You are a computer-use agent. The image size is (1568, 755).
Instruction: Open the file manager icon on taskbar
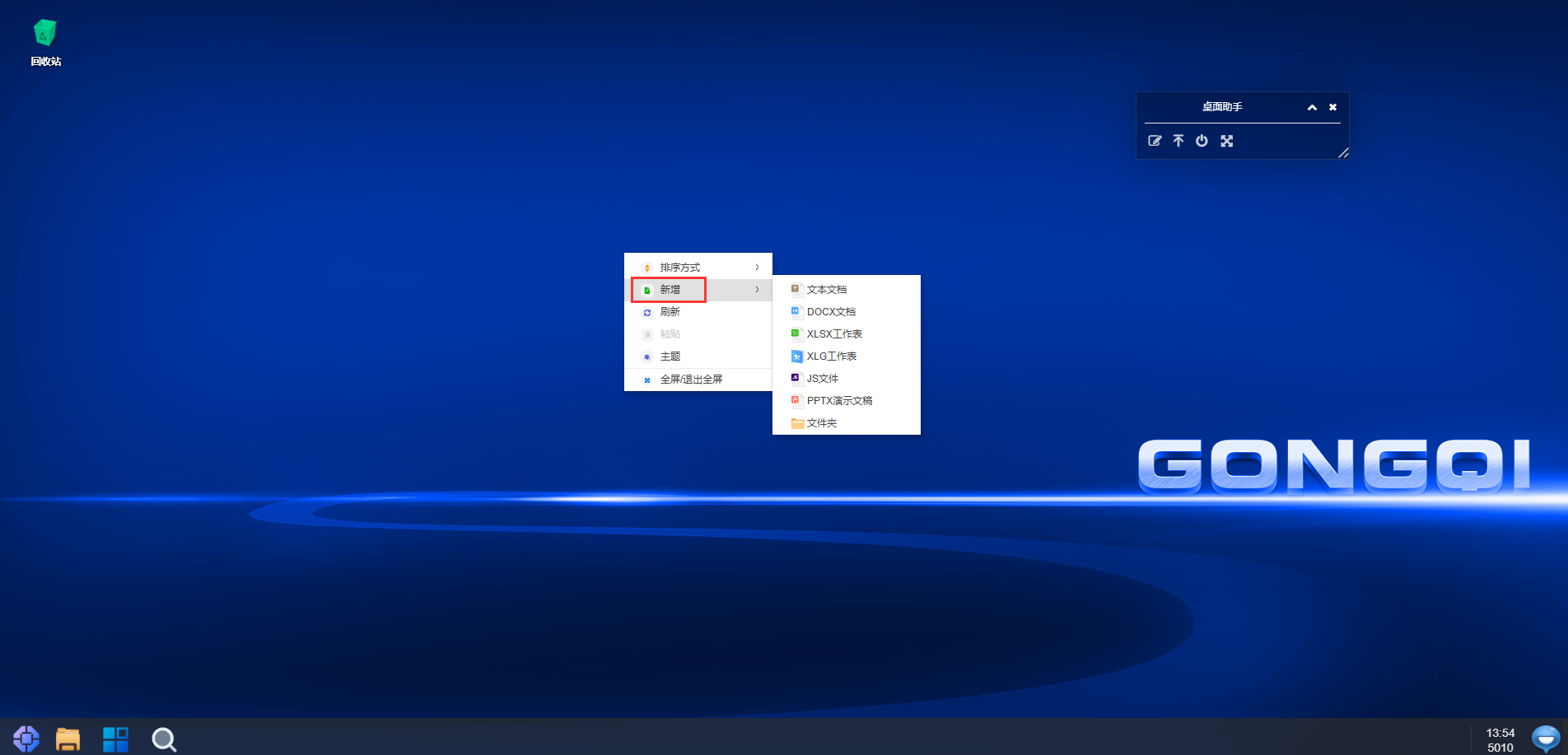pos(68,739)
